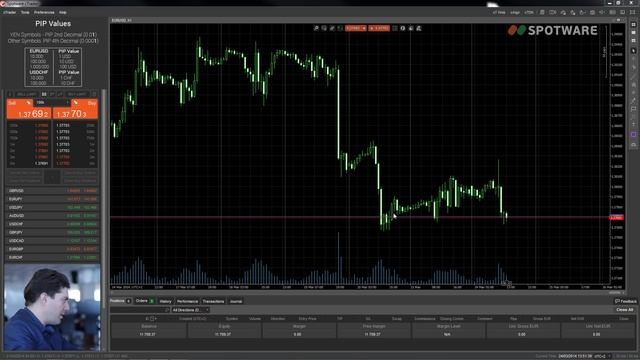This screenshot has width=640, height=360.
Task: Select the EURCHF symbol row
Action: coord(52,258)
